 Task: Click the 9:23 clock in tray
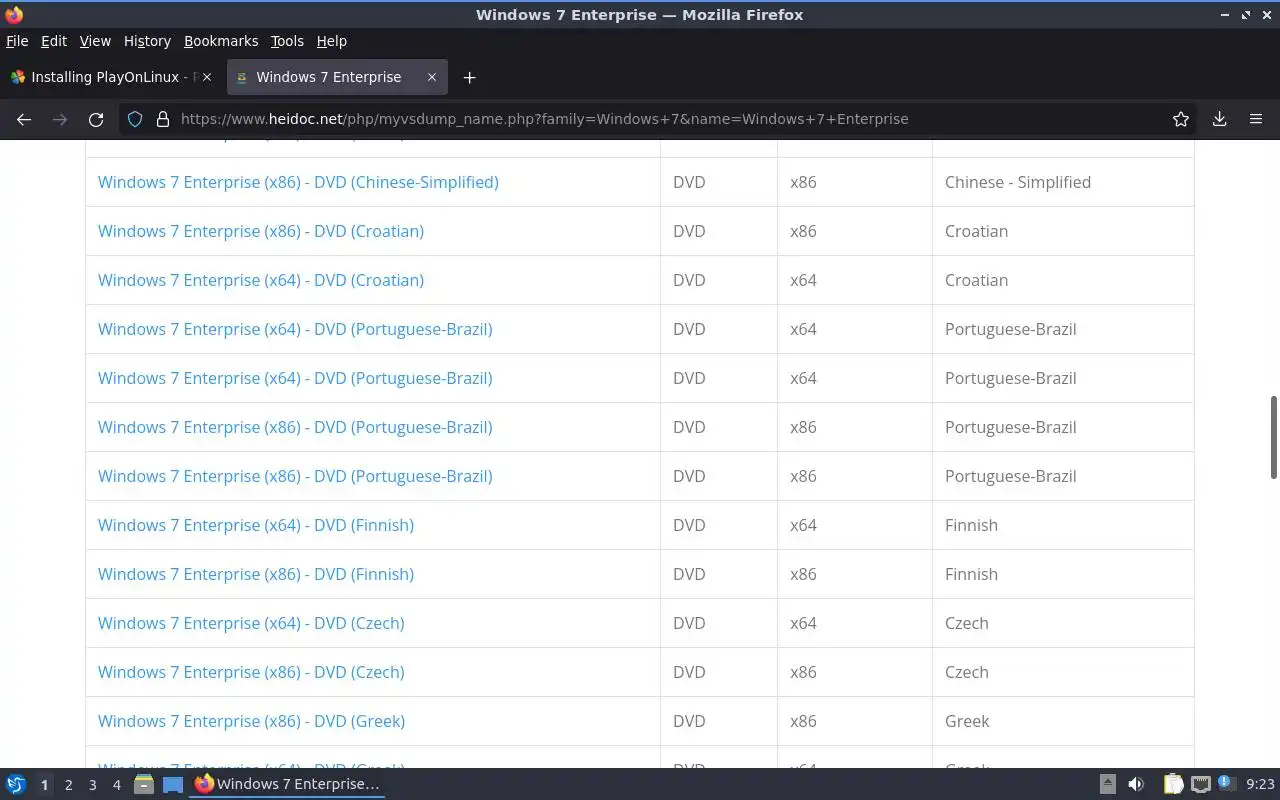coord(1260,785)
